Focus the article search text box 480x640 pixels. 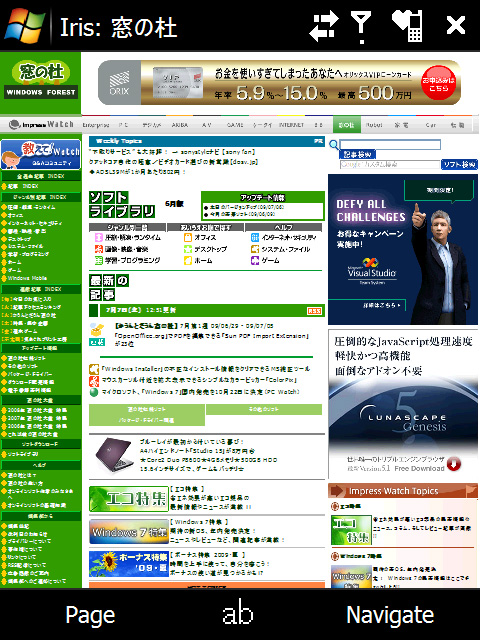[390, 144]
